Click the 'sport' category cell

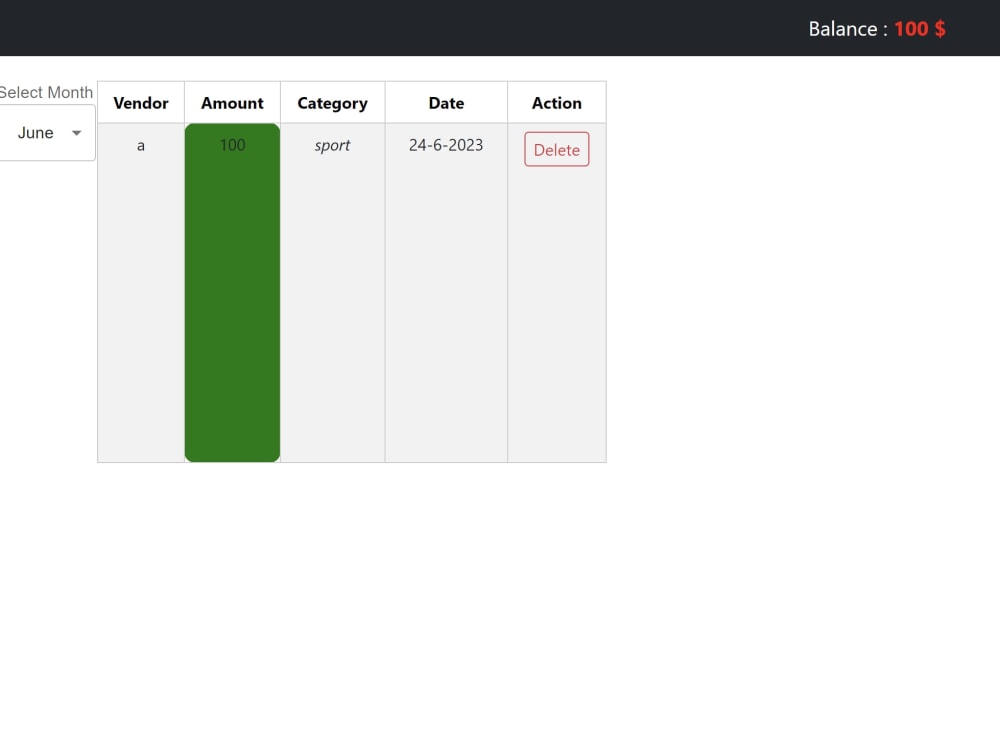coord(332,145)
